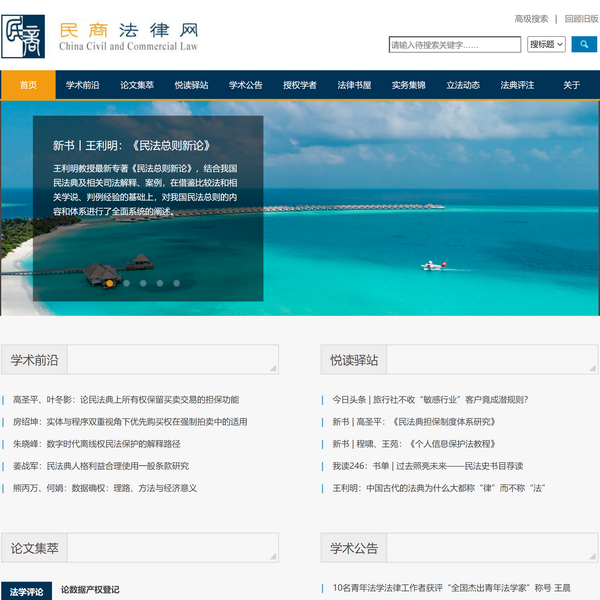Image resolution: width=600 pixels, height=600 pixels.
Task: Select the 法学评论 tab under 论文集萃
Action: point(27,591)
